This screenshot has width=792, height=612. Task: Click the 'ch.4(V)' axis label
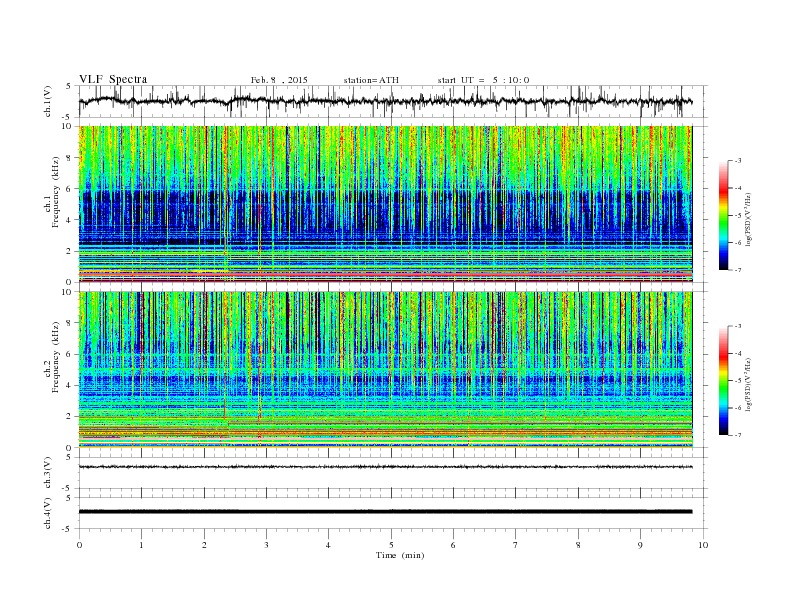point(48,513)
